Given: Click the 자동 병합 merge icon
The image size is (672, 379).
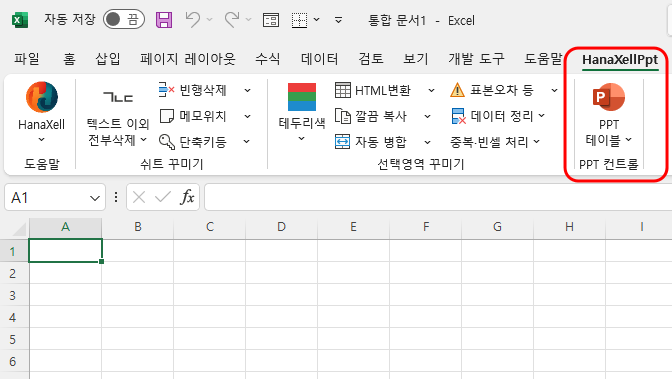Looking at the screenshot, I should pyautogui.click(x=342, y=141).
